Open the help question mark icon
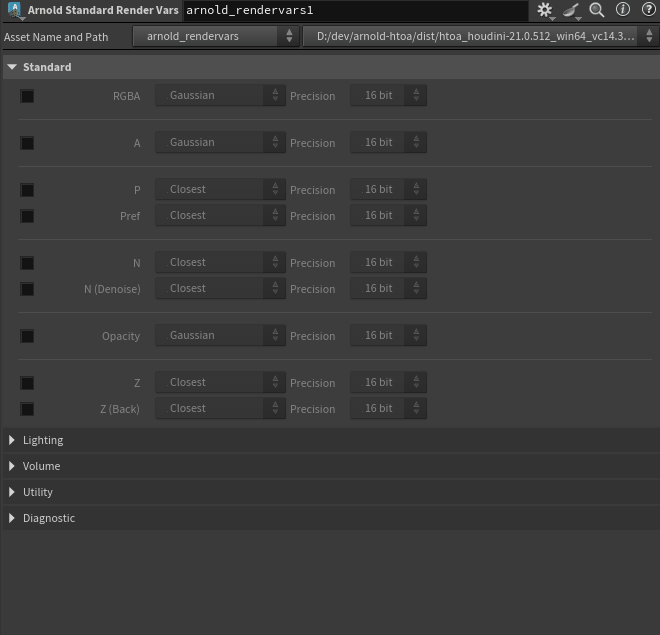Image resolution: width=660 pixels, height=635 pixels. click(649, 9)
